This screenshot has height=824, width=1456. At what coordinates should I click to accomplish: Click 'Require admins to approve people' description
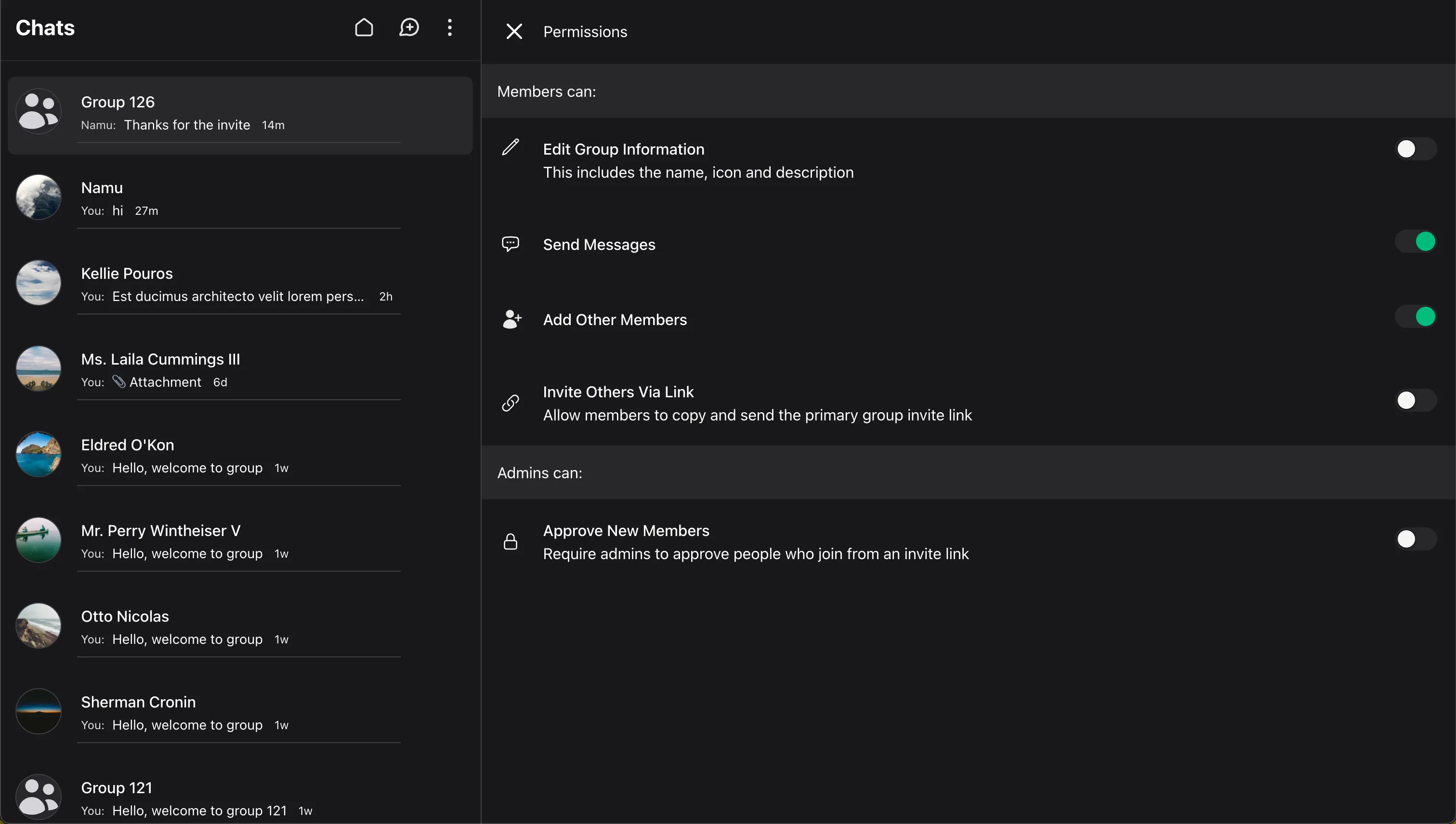click(756, 553)
